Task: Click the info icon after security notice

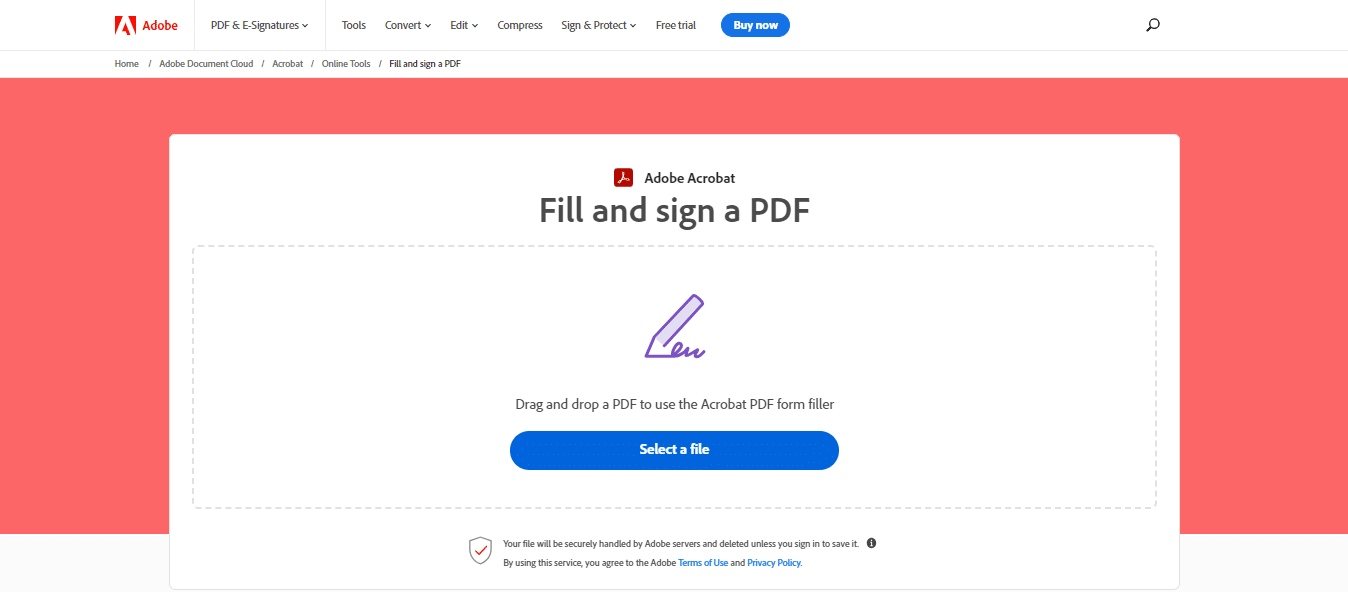Action: [871, 543]
